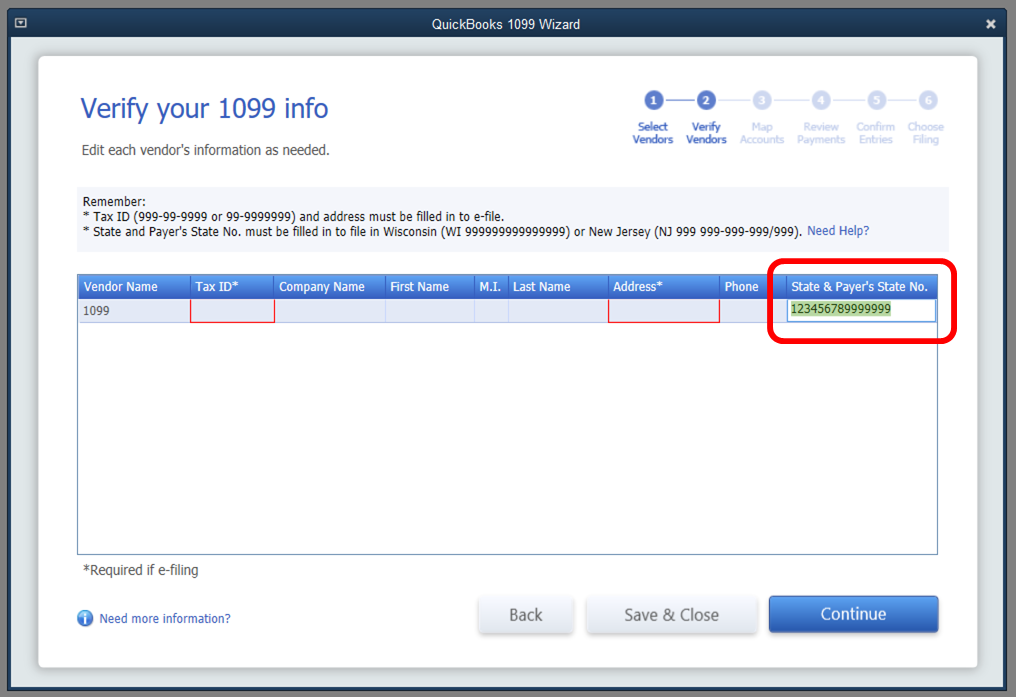Image resolution: width=1016 pixels, height=697 pixels.
Task: Click First Name cell for vendor 1099
Action: [x=430, y=311]
